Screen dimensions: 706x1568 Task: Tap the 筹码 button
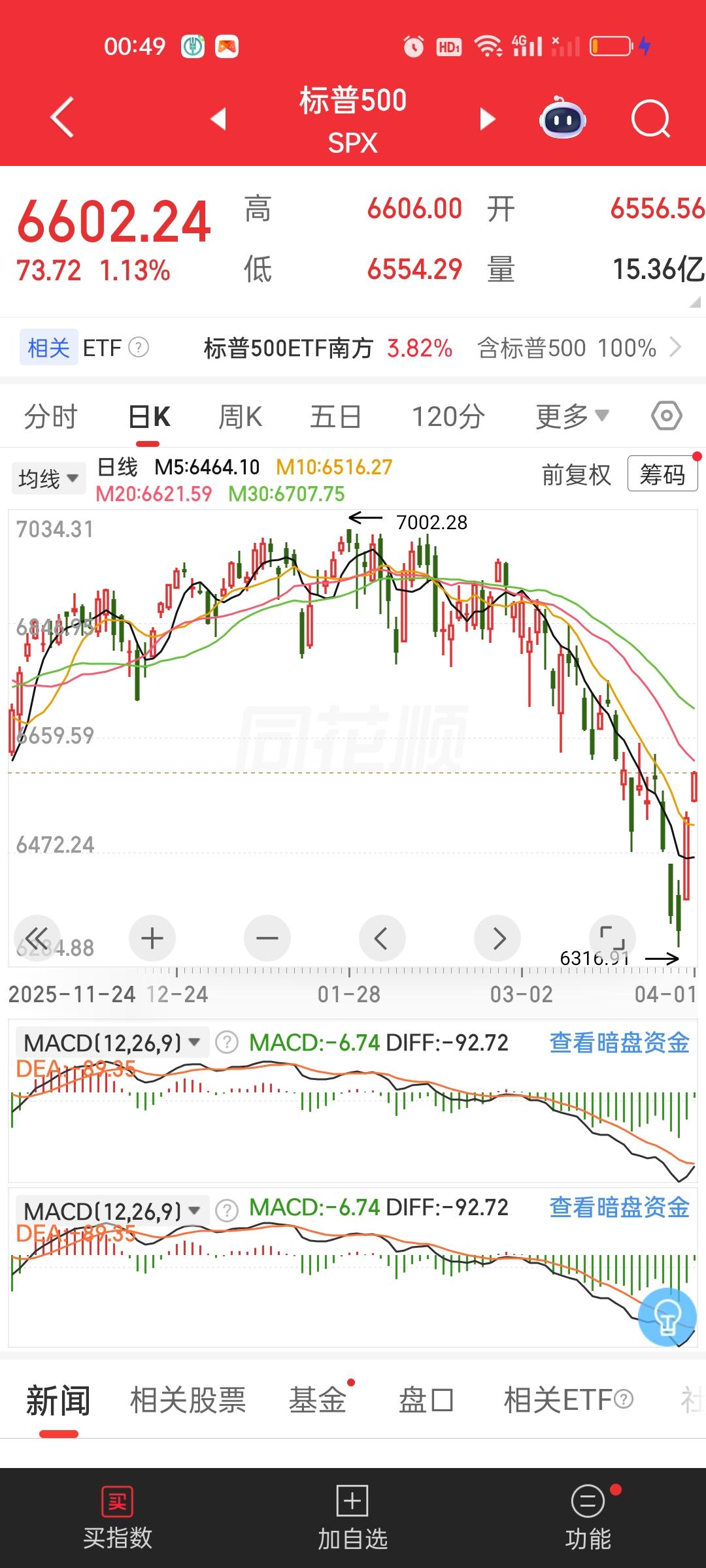[x=662, y=474]
